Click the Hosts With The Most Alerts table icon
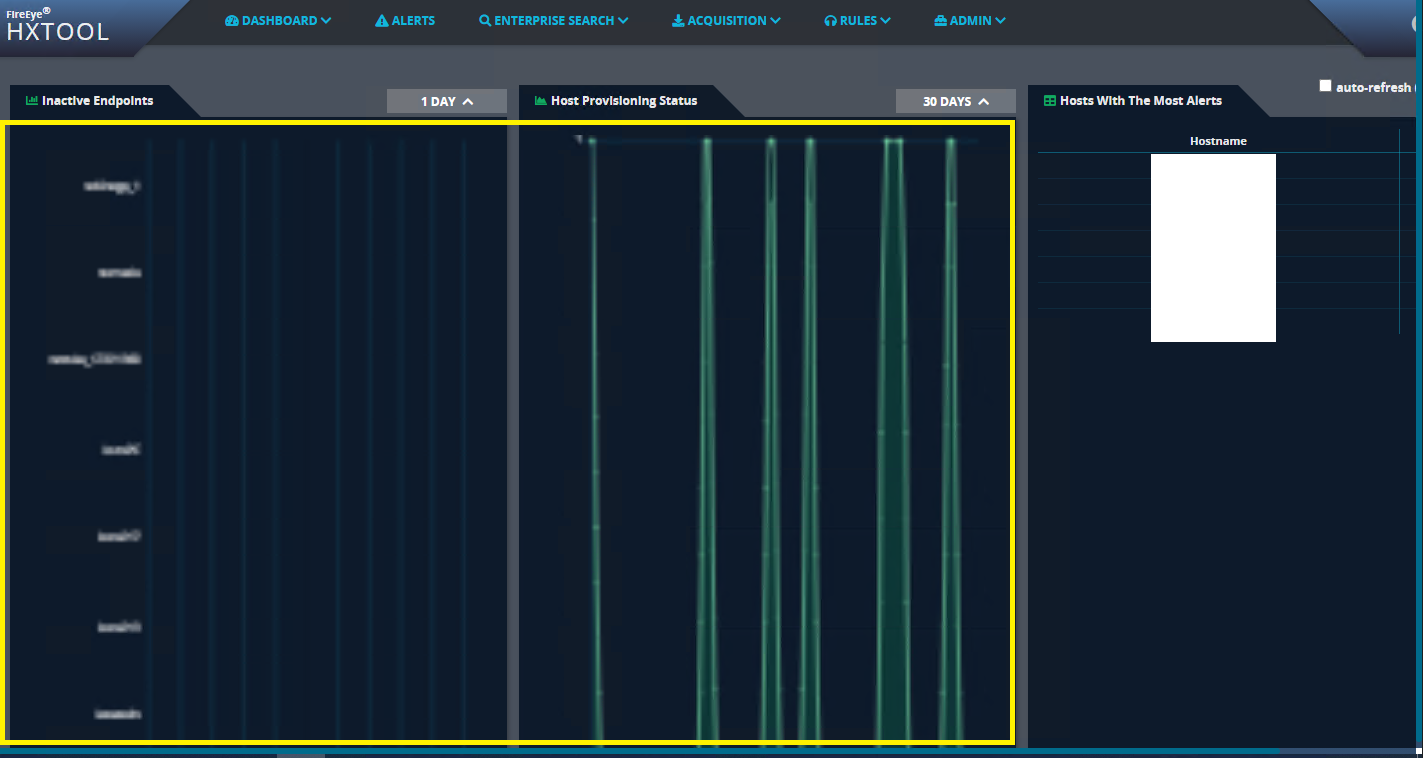This screenshot has width=1423, height=758. tap(1049, 100)
